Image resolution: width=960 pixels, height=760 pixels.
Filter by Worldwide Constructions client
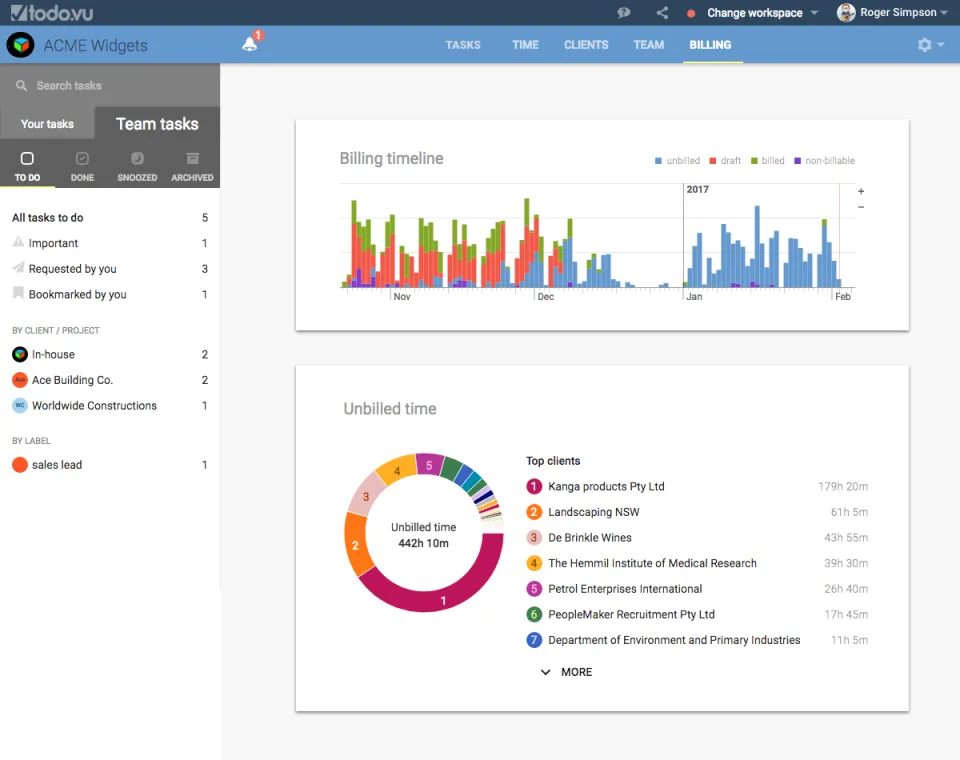click(x=110, y=405)
